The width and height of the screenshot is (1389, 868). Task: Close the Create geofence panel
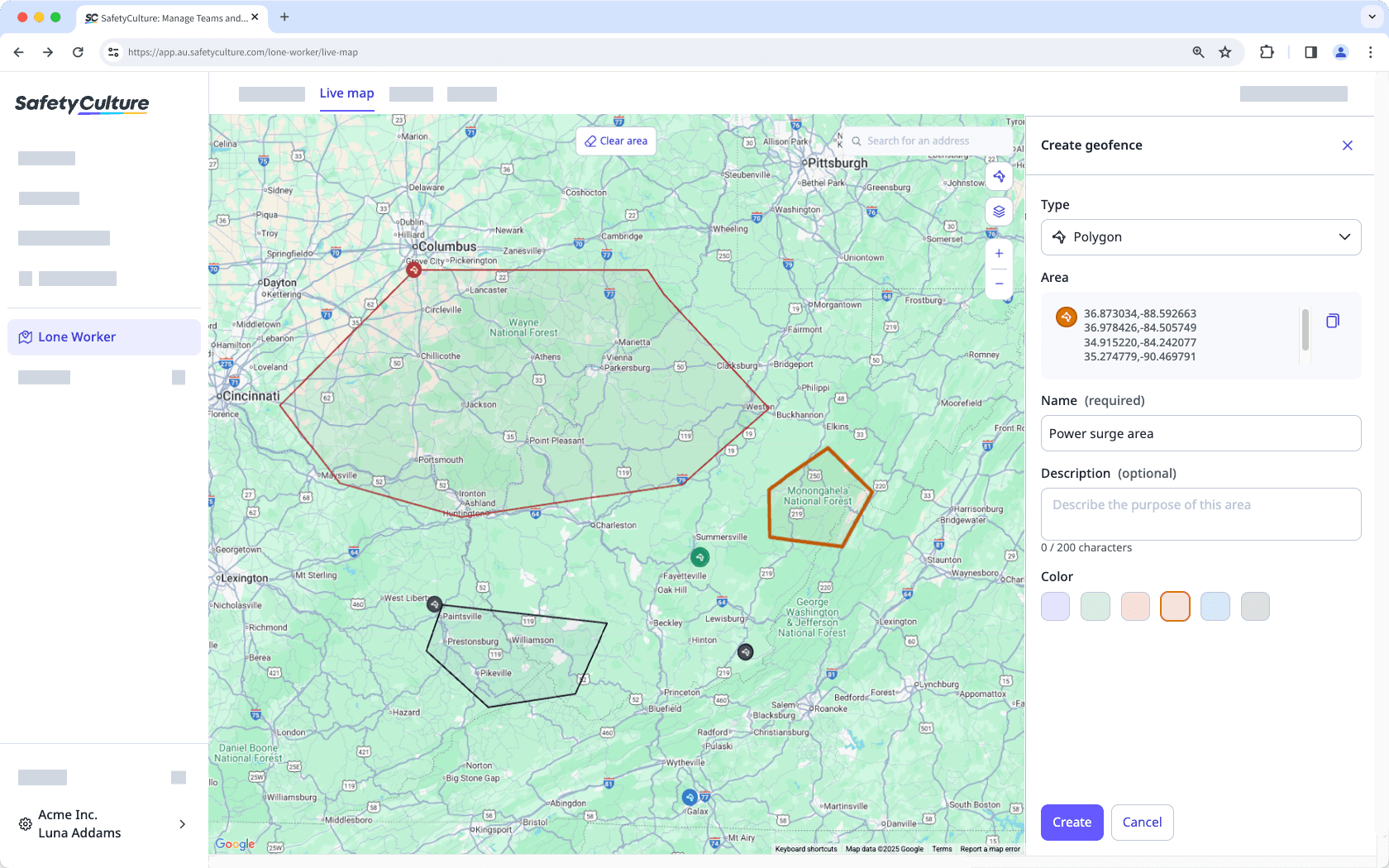point(1348,145)
